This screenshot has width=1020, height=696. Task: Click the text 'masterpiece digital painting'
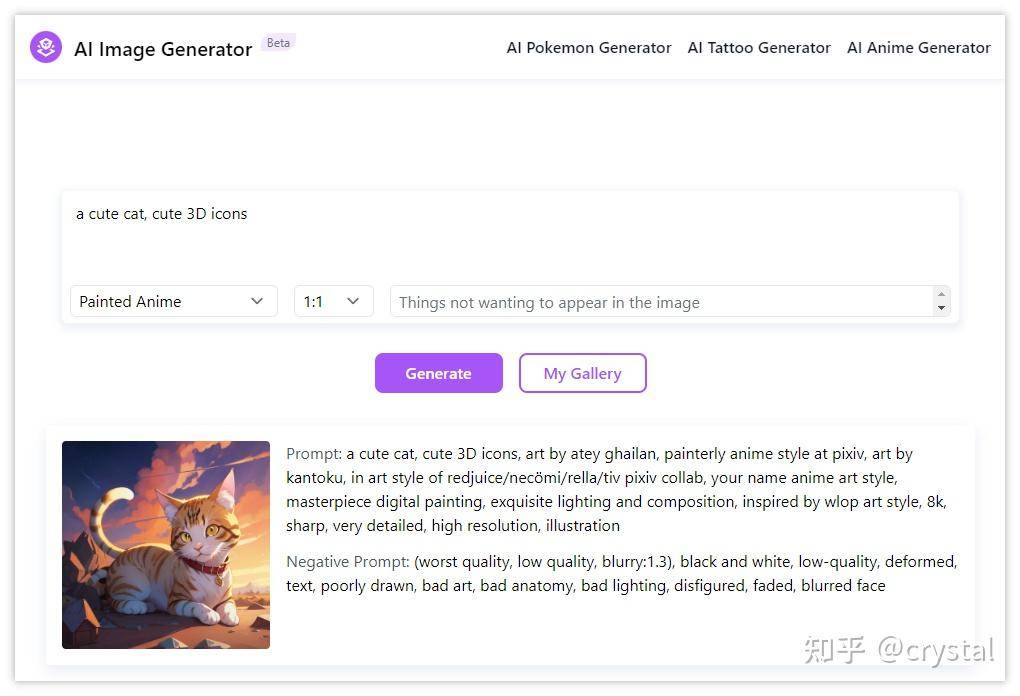384,502
